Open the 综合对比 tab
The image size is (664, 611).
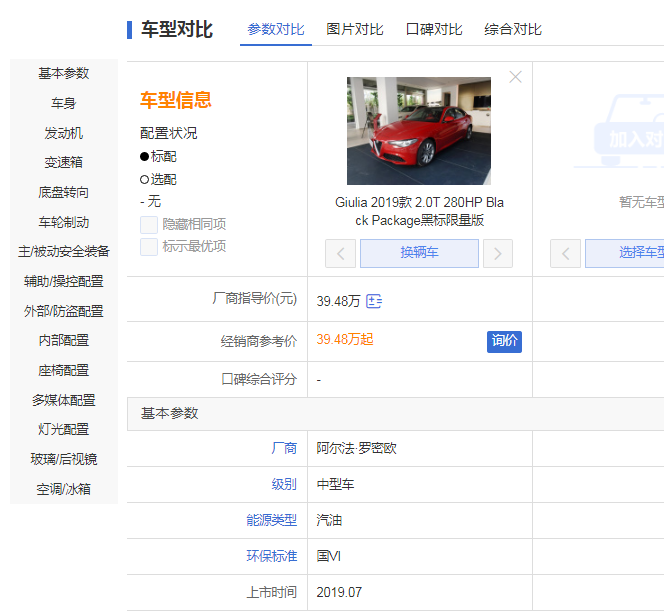(513, 30)
